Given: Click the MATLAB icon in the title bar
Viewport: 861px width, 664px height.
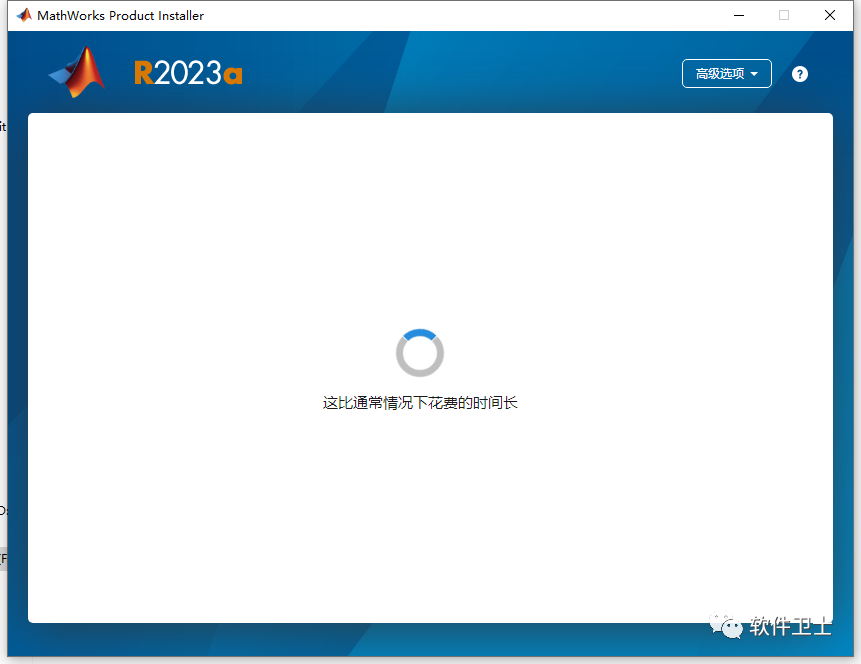Looking at the screenshot, I should point(24,15).
